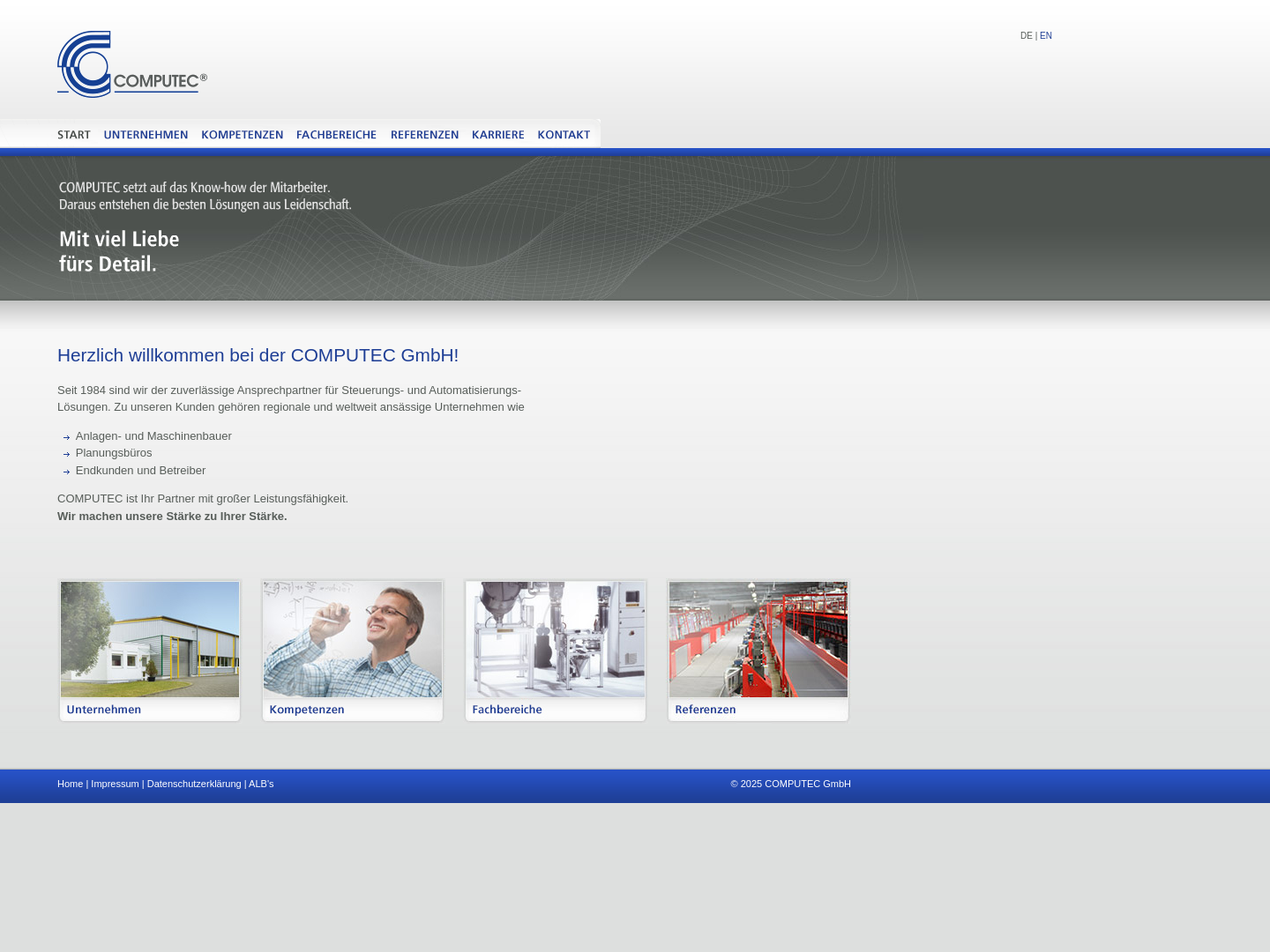Viewport: 1270px width, 952px height.
Task: Click 'Planungsbüros' list item
Action: 114,453
